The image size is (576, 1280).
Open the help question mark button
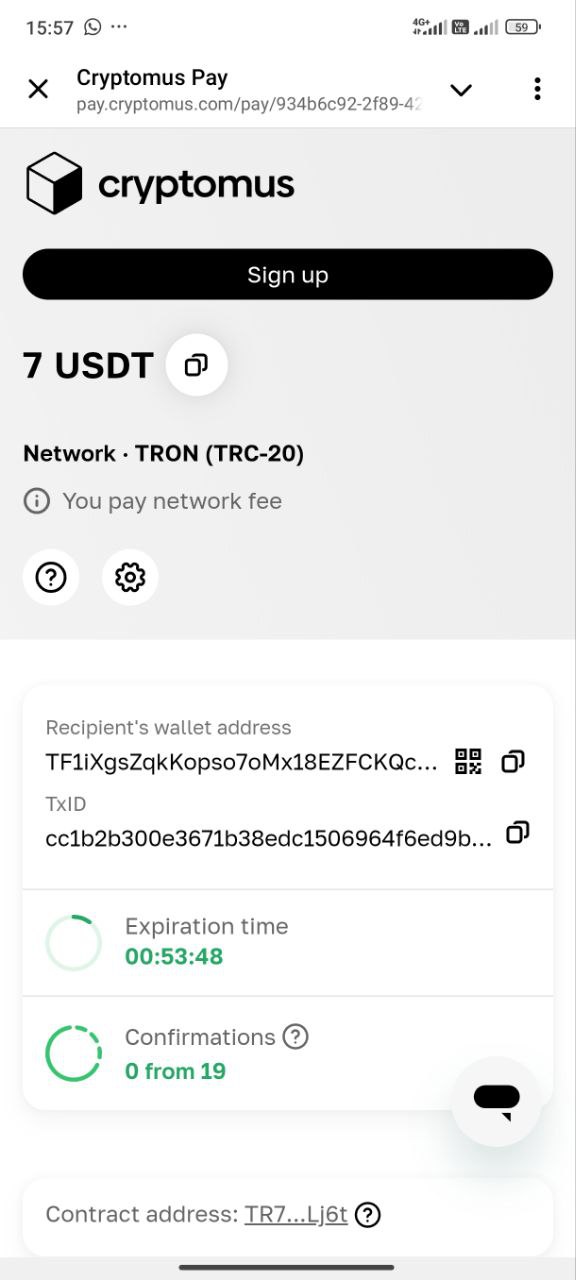(x=51, y=577)
